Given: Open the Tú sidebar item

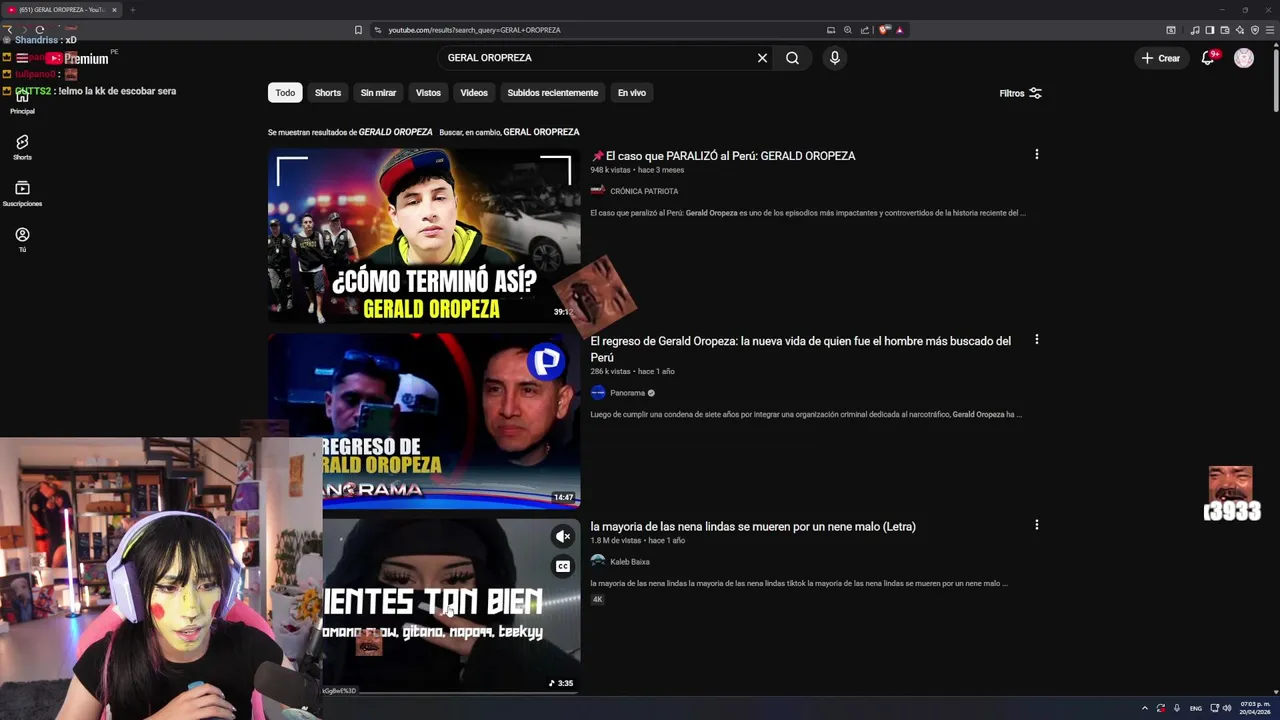Looking at the screenshot, I should click(x=22, y=239).
